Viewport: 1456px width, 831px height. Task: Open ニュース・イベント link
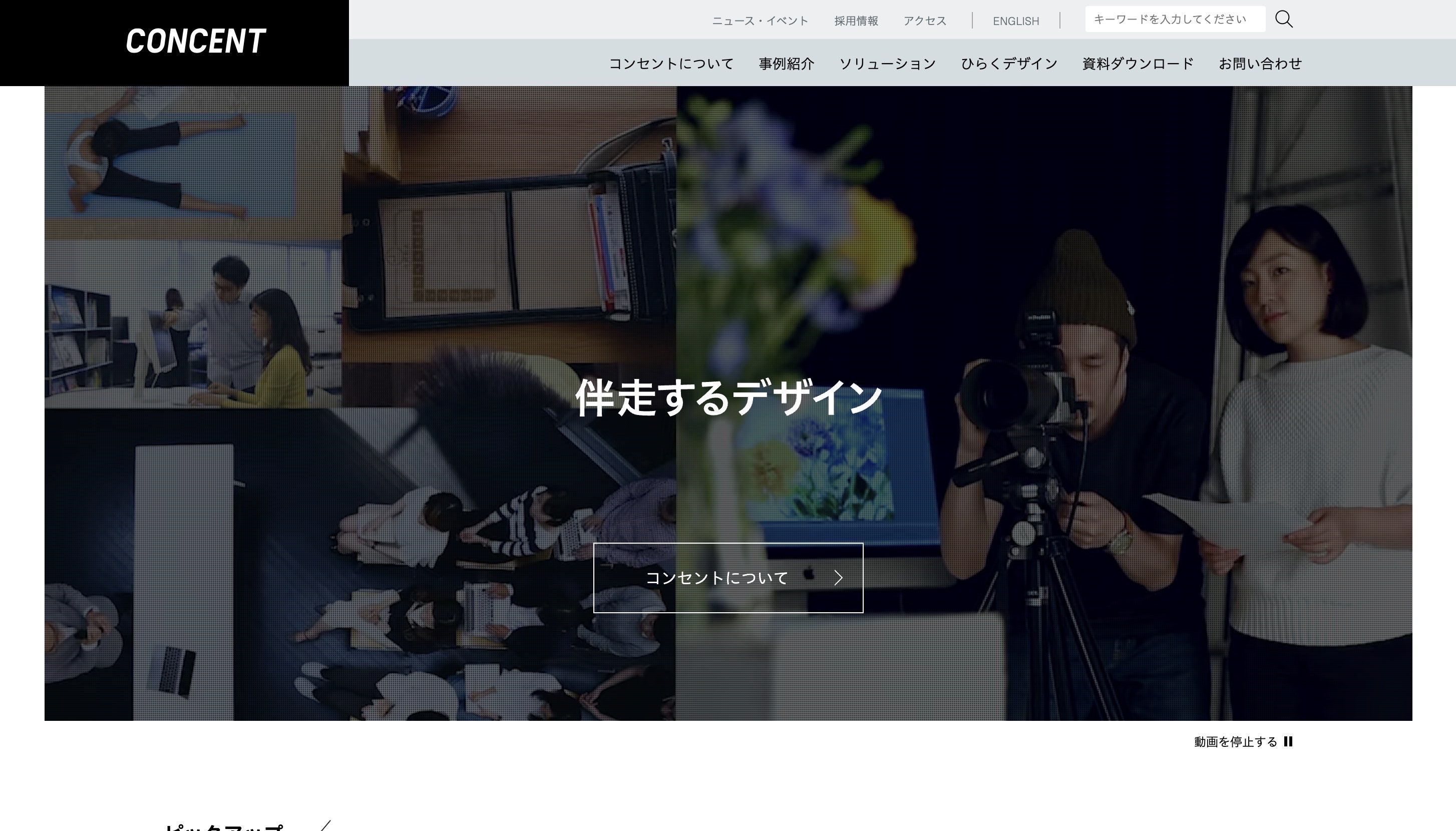click(x=760, y=21)
